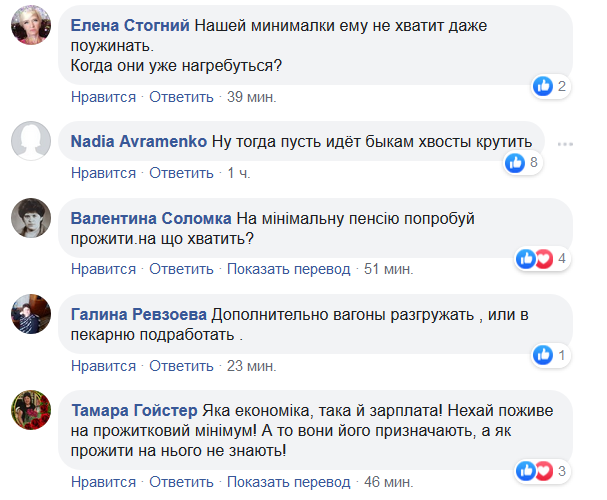
Task: Open Галина Ревзоева's profile photo
Action: click(x=31, y=313)
